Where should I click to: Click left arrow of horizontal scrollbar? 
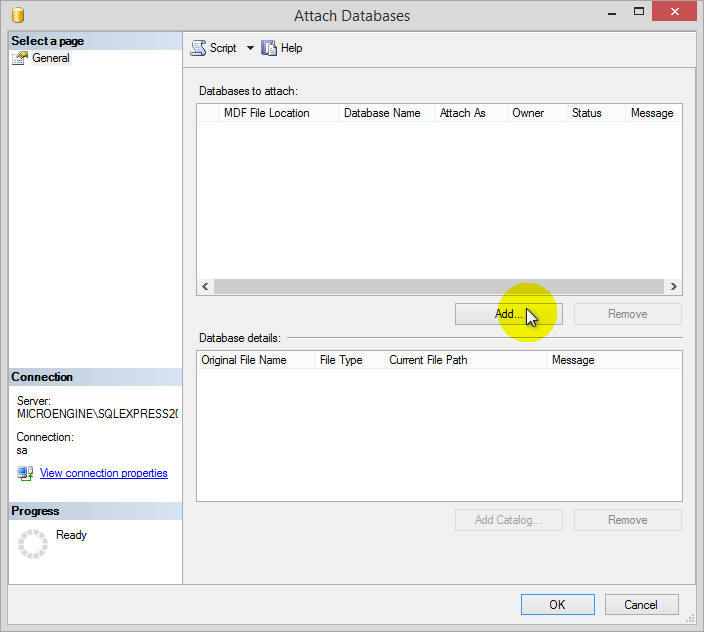[x=205, y=287]
